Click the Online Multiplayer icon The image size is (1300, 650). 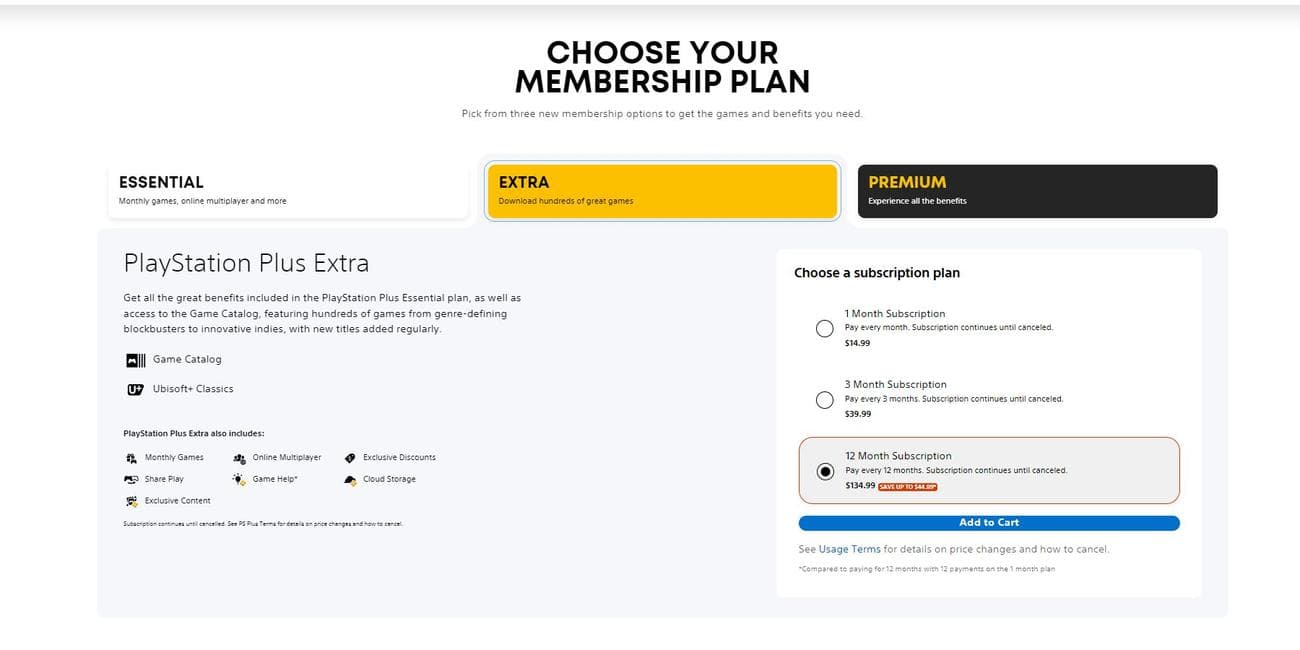coord(239,457)
